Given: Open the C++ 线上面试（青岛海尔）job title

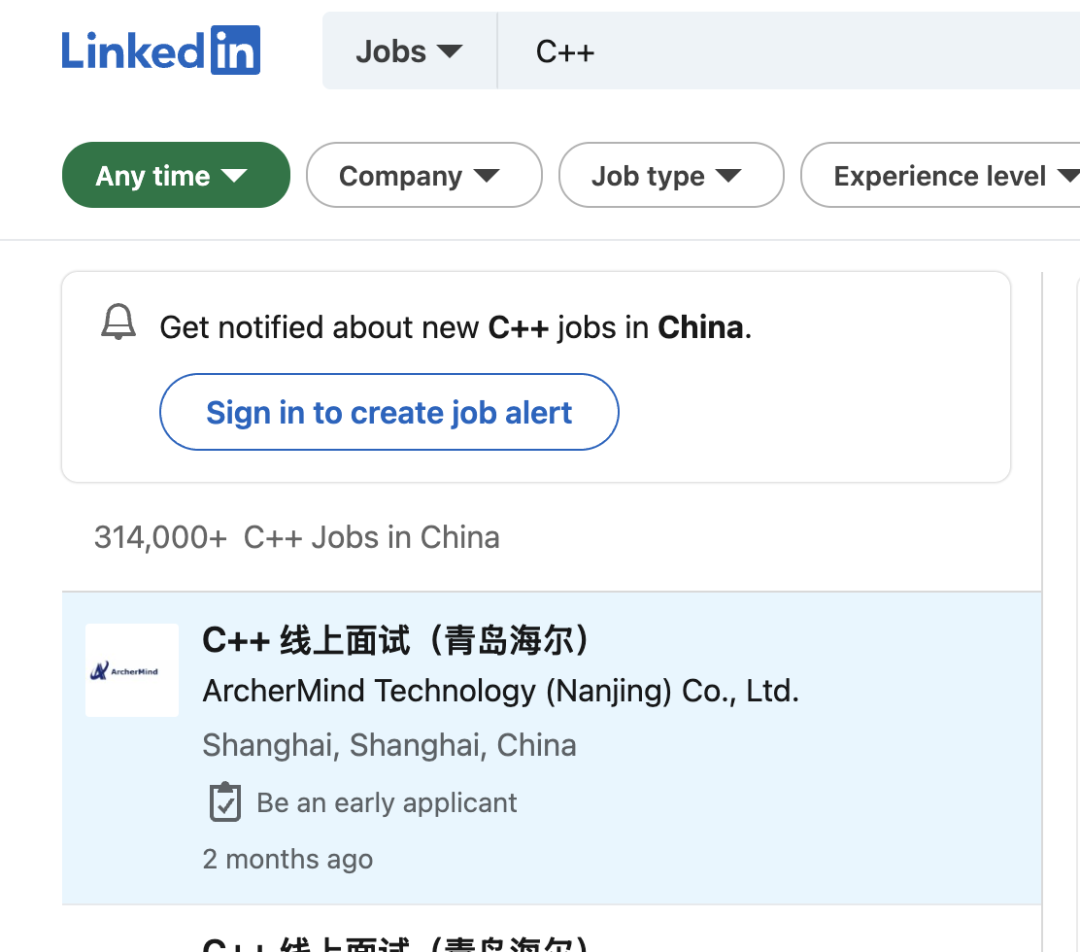Looking at the screenshot, I should tap(395, 640).
